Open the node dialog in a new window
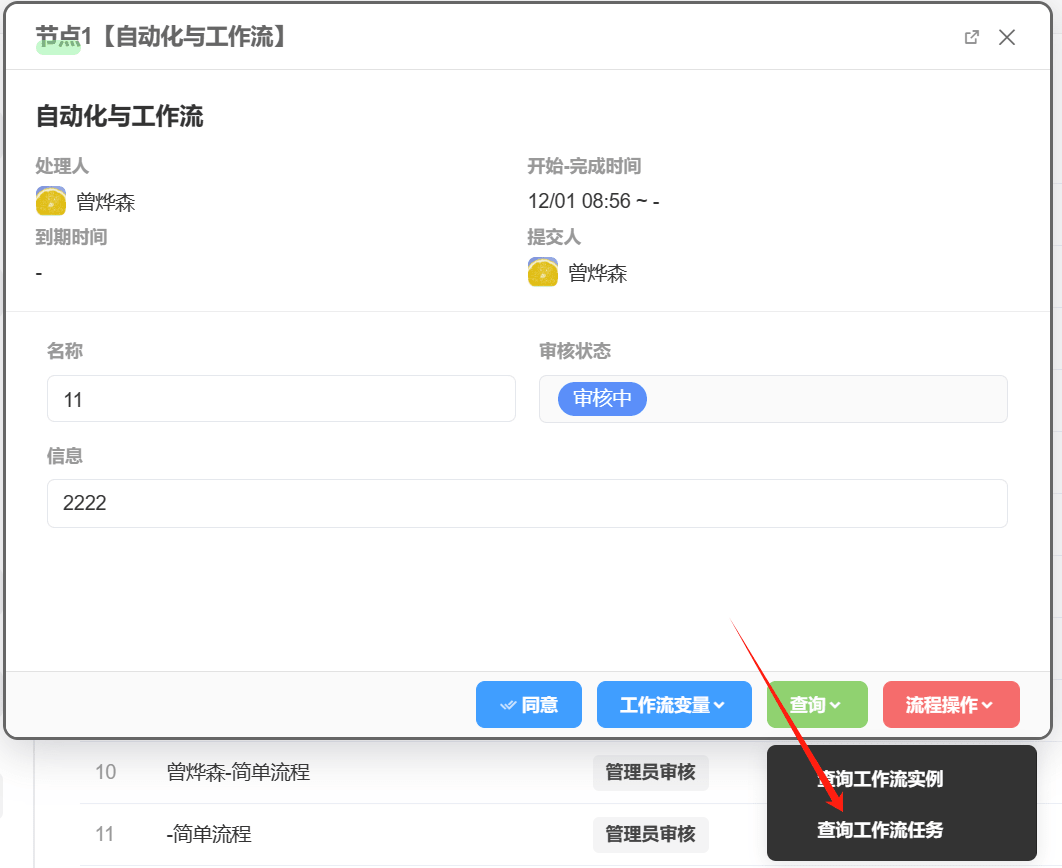The width and height of the screenshot is (1062, 868). pyautogui.click(x=971, y=37)
